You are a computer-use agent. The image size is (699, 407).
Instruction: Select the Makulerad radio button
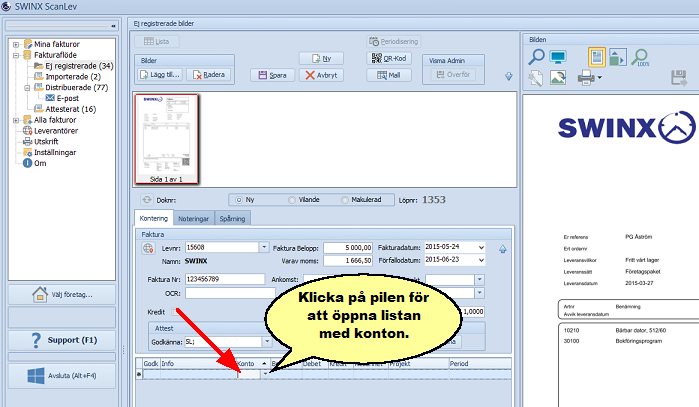[345, 200]
